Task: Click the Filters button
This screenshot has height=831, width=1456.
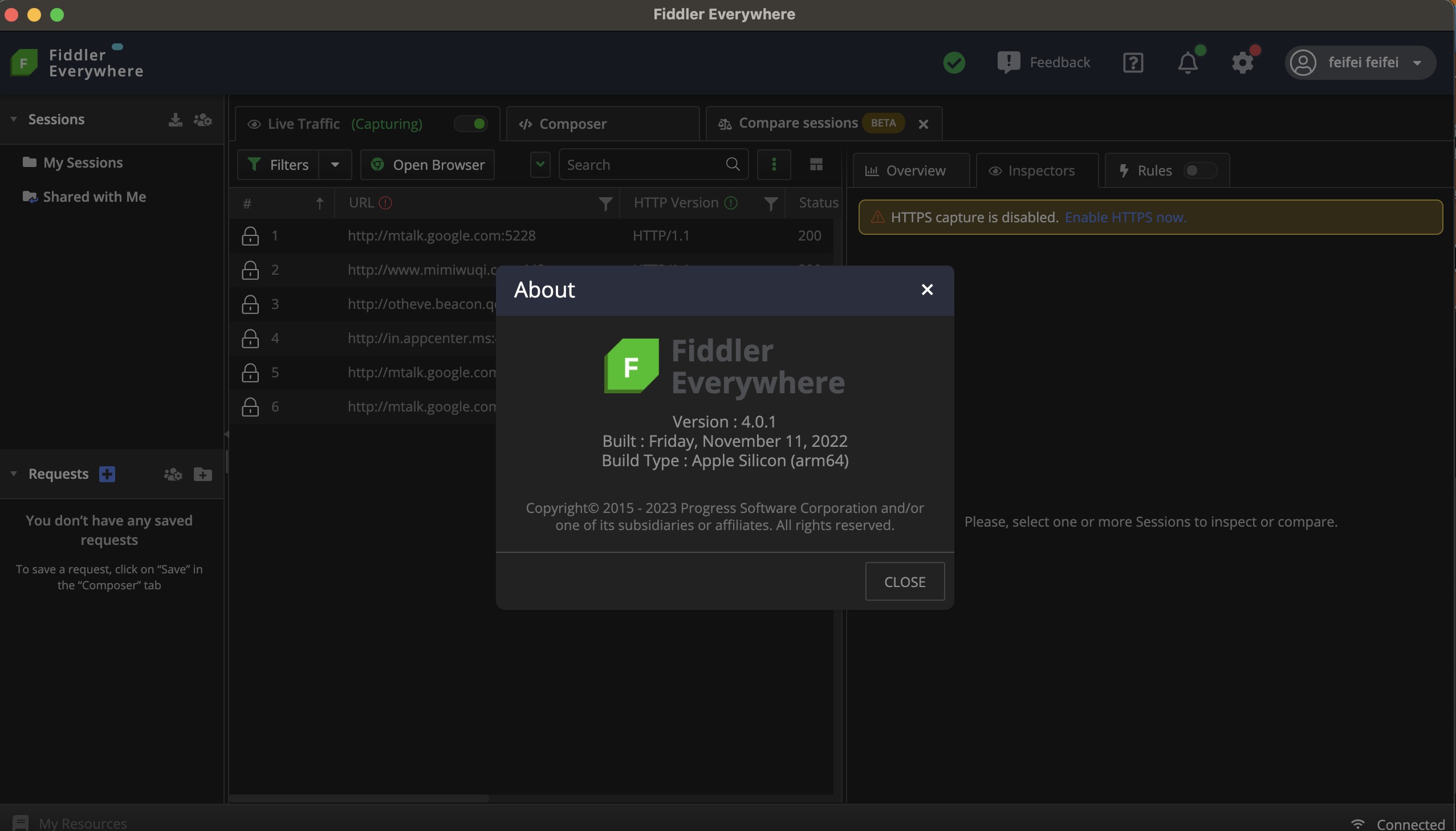Action: tap(278, 164)
